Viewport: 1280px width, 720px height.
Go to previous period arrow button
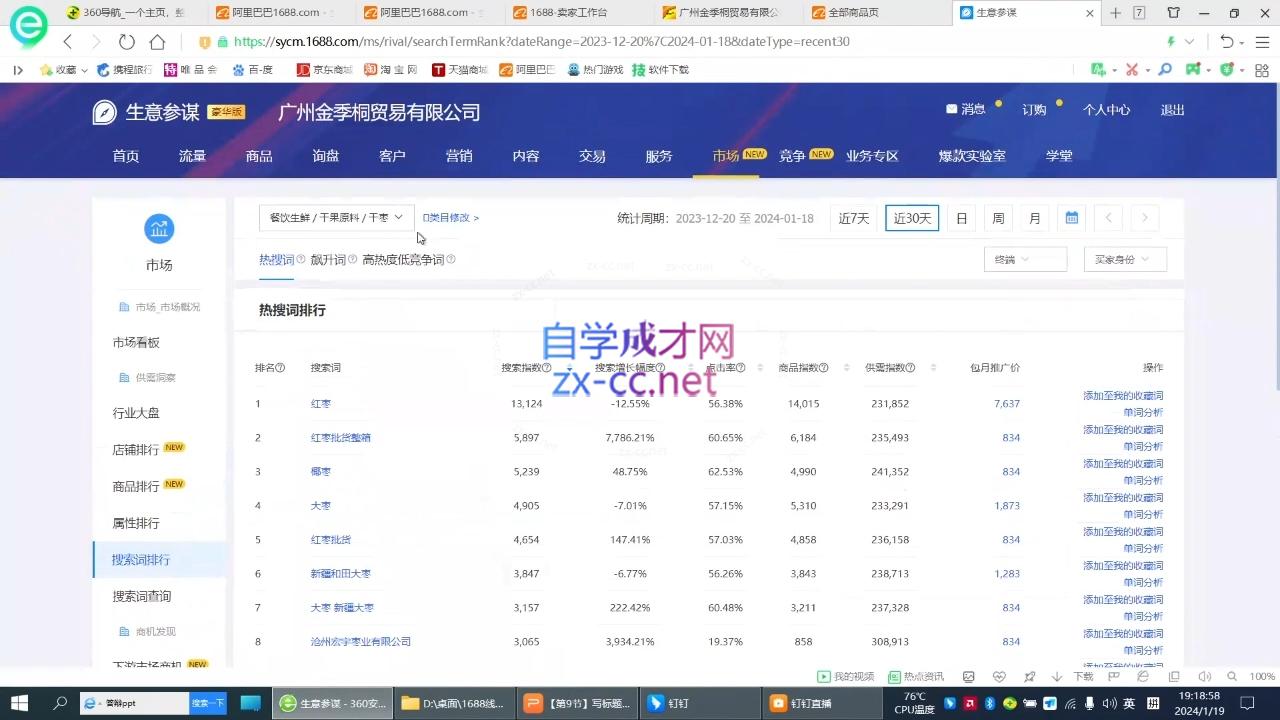click(x=1108, y=218)
